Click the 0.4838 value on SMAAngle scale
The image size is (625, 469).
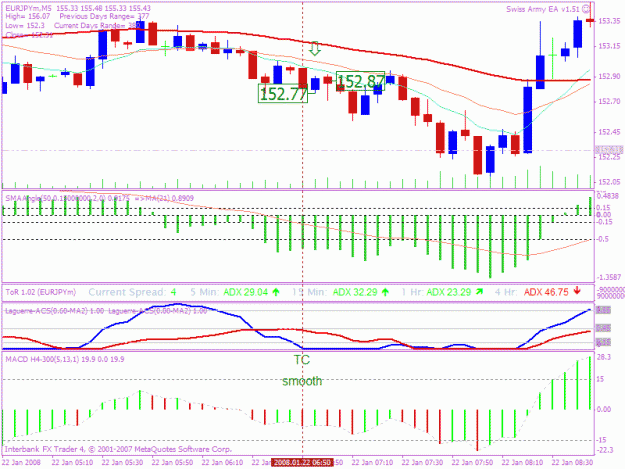coord(609,196)
